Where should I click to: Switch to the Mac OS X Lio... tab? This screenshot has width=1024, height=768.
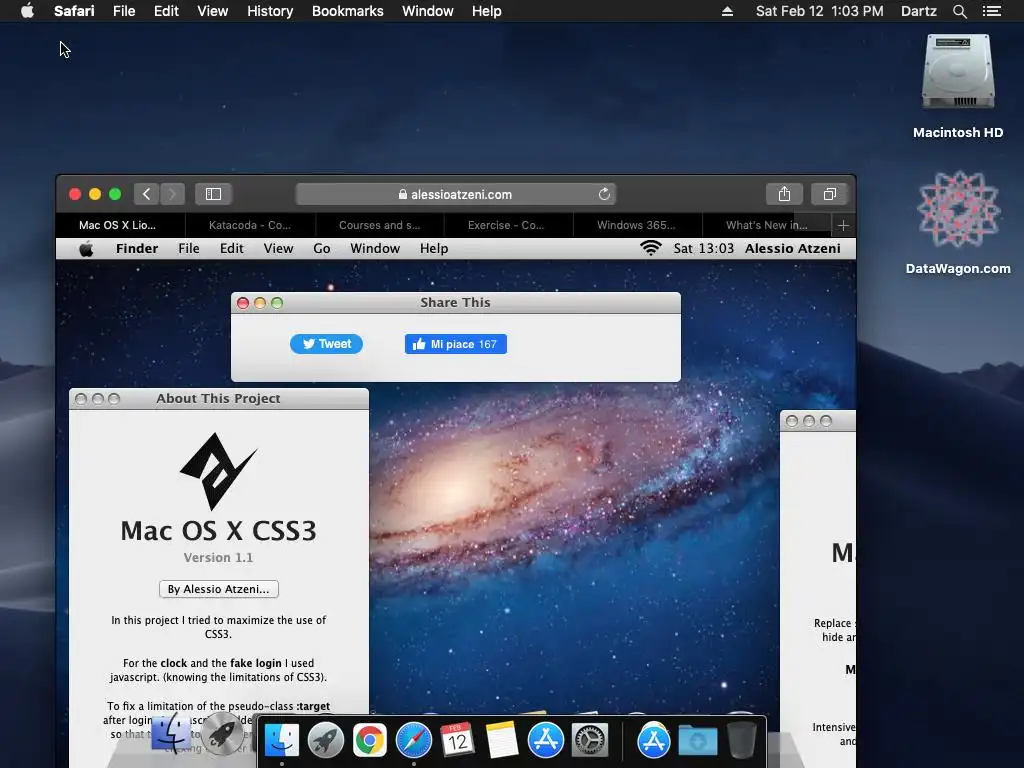click(x=118, y=225)
